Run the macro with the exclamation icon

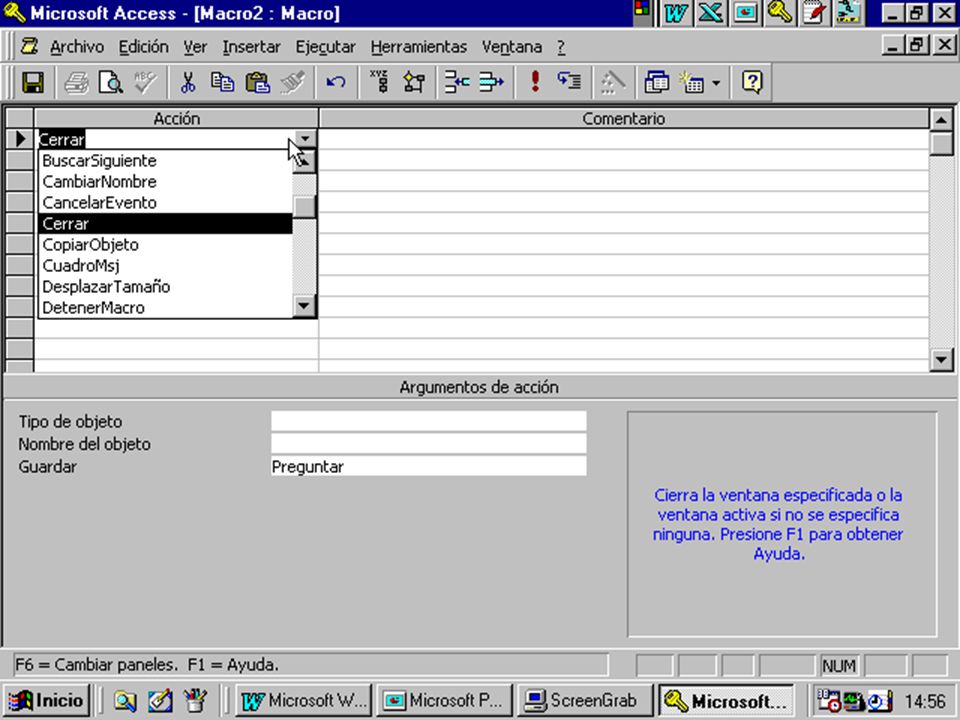535,82
